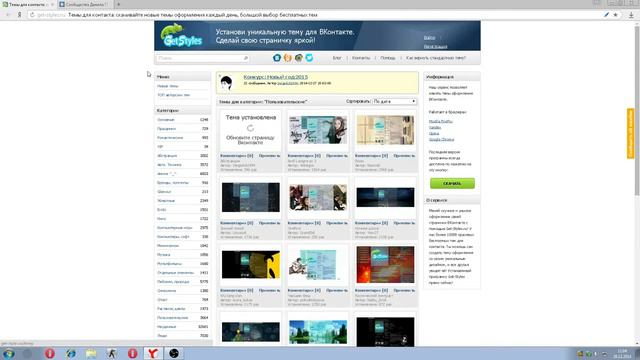Open the "Конкурс: Новый год 2015" link
The width and height of the screenshot is (640, 360).
(x=276, y=77)
